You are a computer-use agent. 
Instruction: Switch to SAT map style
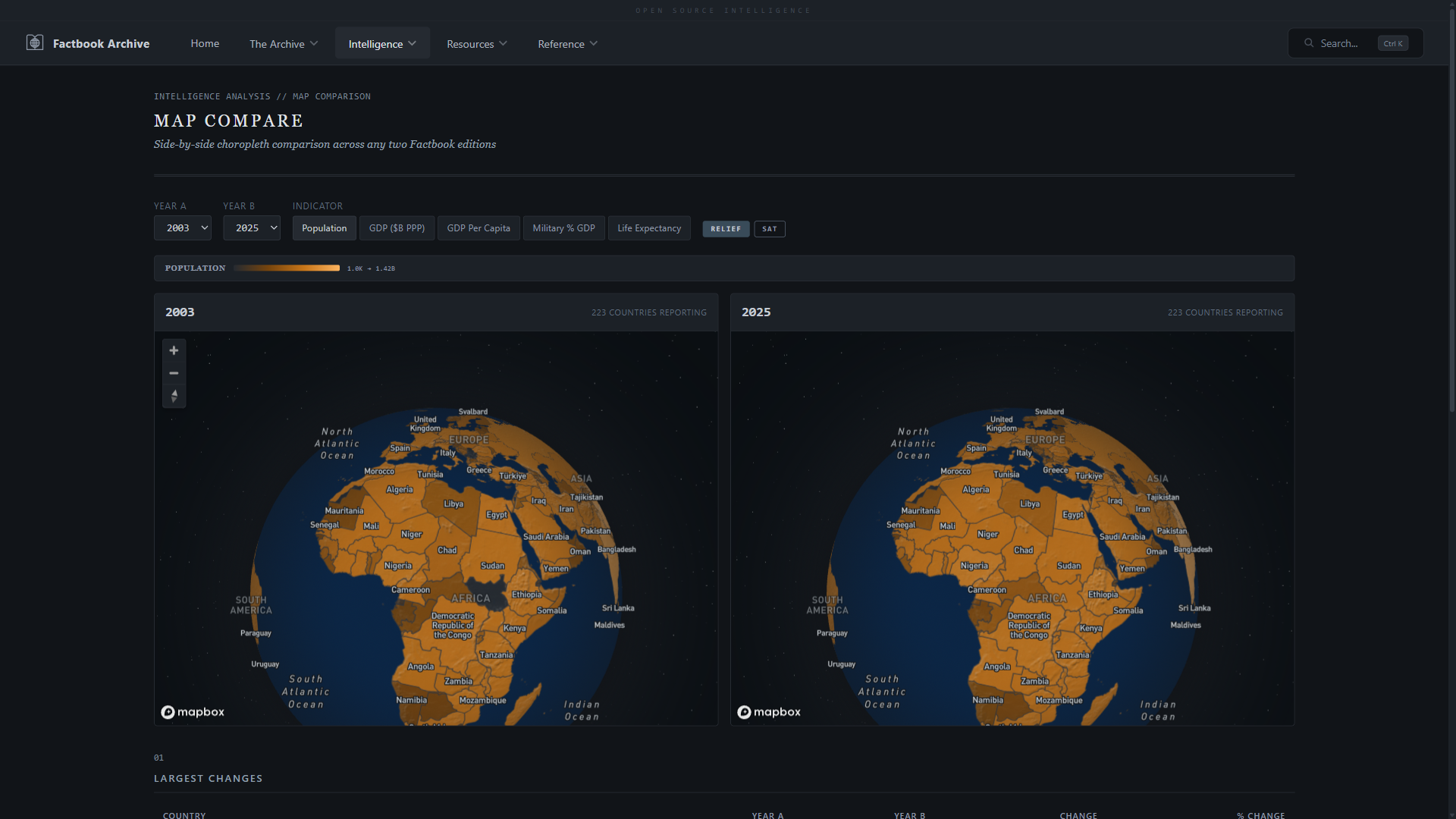[x=770, y=229]
